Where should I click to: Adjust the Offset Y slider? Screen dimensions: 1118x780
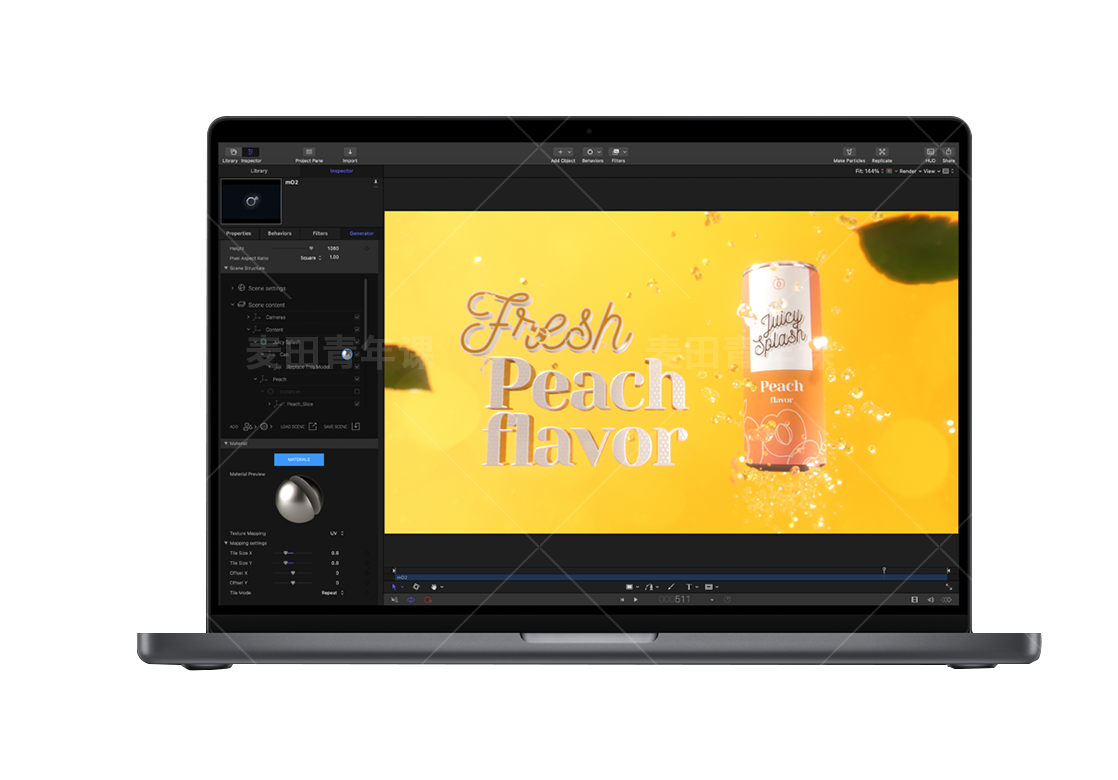tap(294, 583)
